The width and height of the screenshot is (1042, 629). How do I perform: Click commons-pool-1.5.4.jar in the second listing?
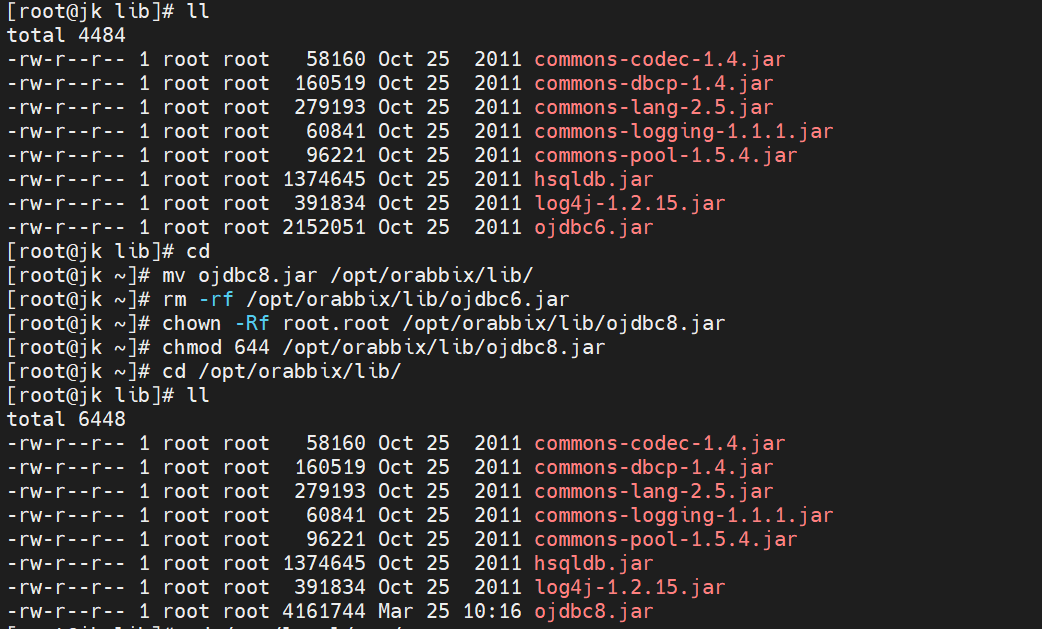pyautogui.click(x=665, y=540)
